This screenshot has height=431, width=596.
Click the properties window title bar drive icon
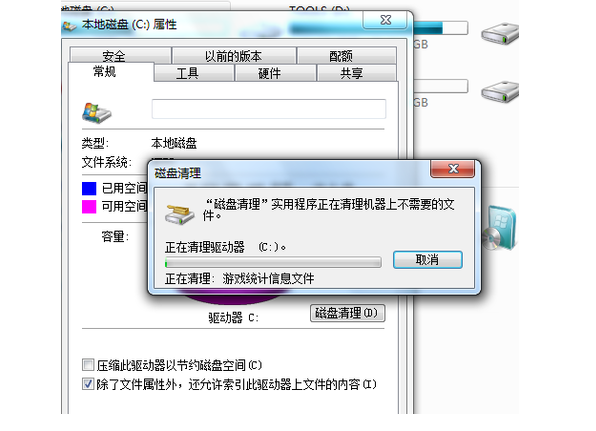tap(69, 26)
